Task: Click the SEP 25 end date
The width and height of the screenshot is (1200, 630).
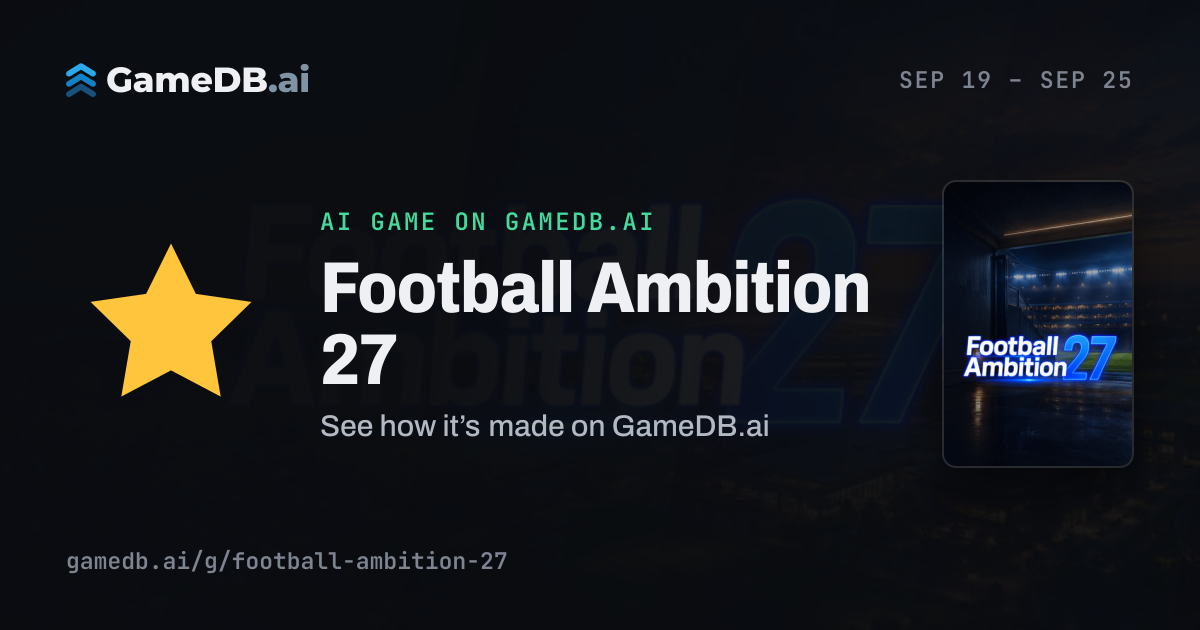Action: click(x=1086, y=80)
